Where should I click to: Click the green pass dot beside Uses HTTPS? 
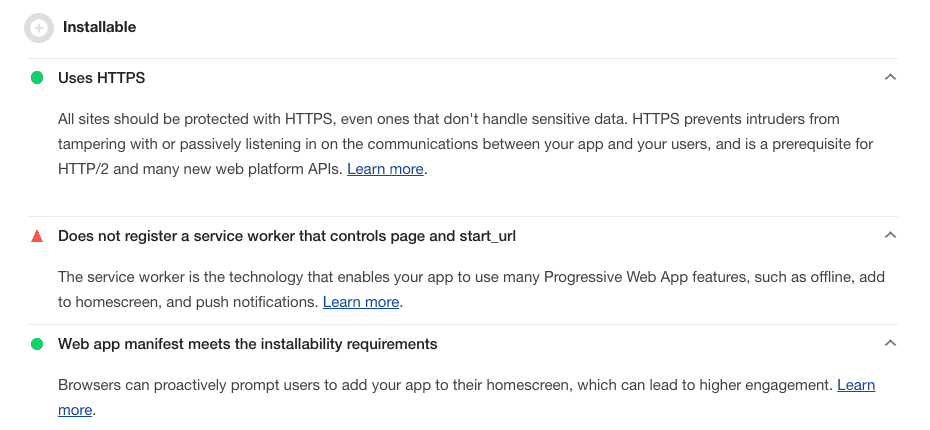pos(37,78)
